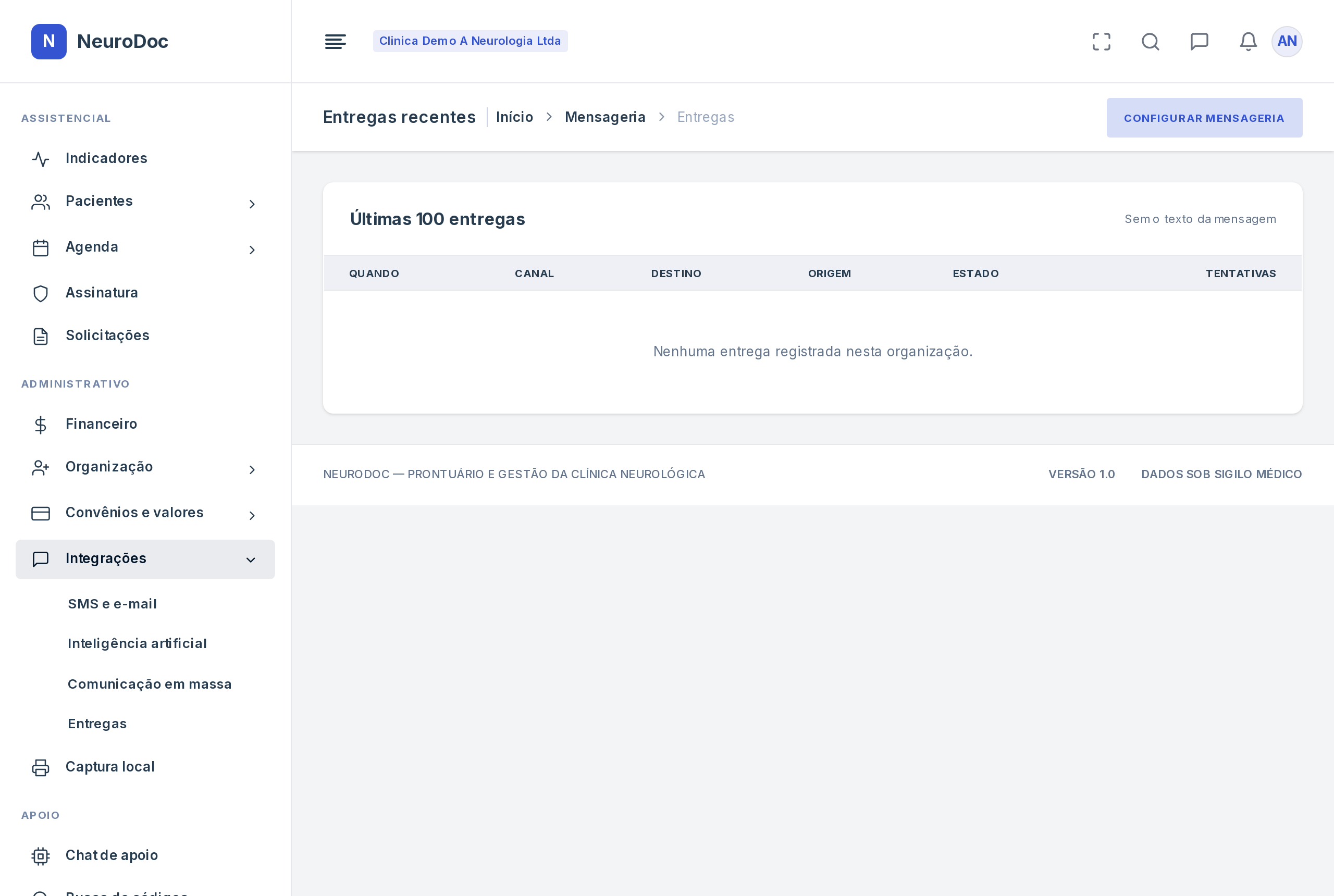Image resolution: width=1334 pixels, height=896 pixels.
Task: Open Entregas submenu item in sidebar
Action: point(97,724)
